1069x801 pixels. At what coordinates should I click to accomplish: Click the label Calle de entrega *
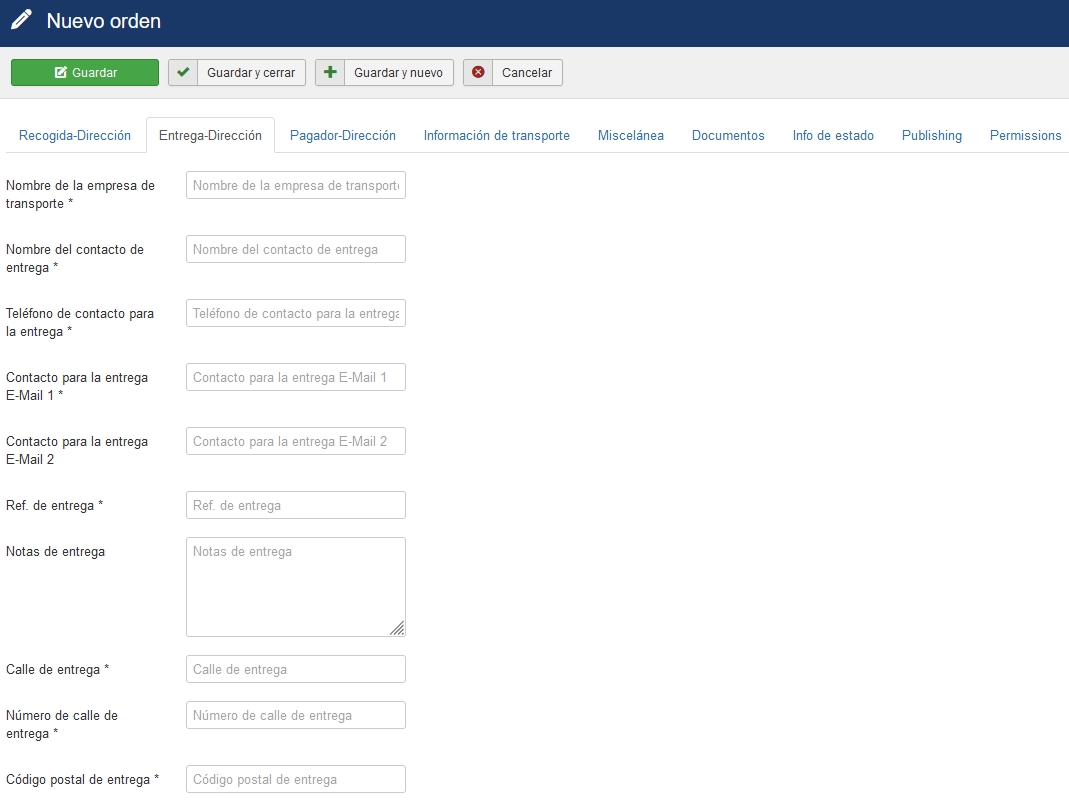[x=57, y=669]
